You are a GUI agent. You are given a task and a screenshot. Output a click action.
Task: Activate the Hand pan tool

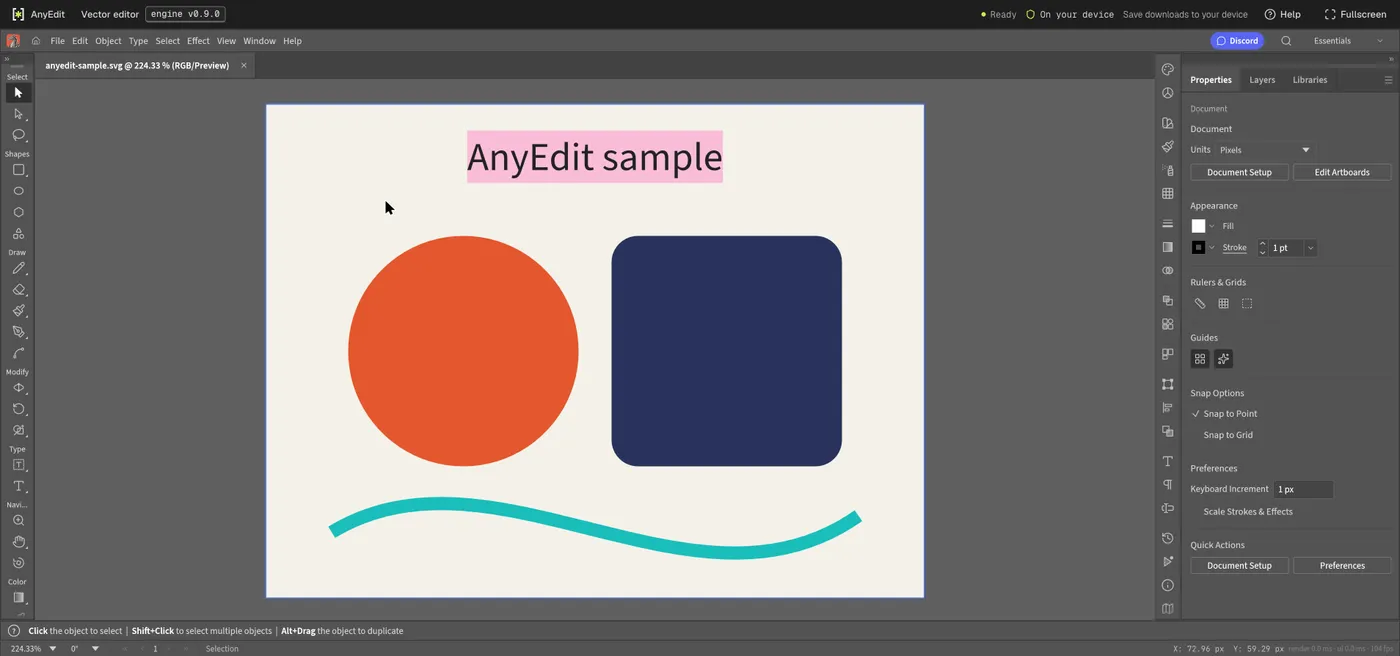click(x=18, y=542)
